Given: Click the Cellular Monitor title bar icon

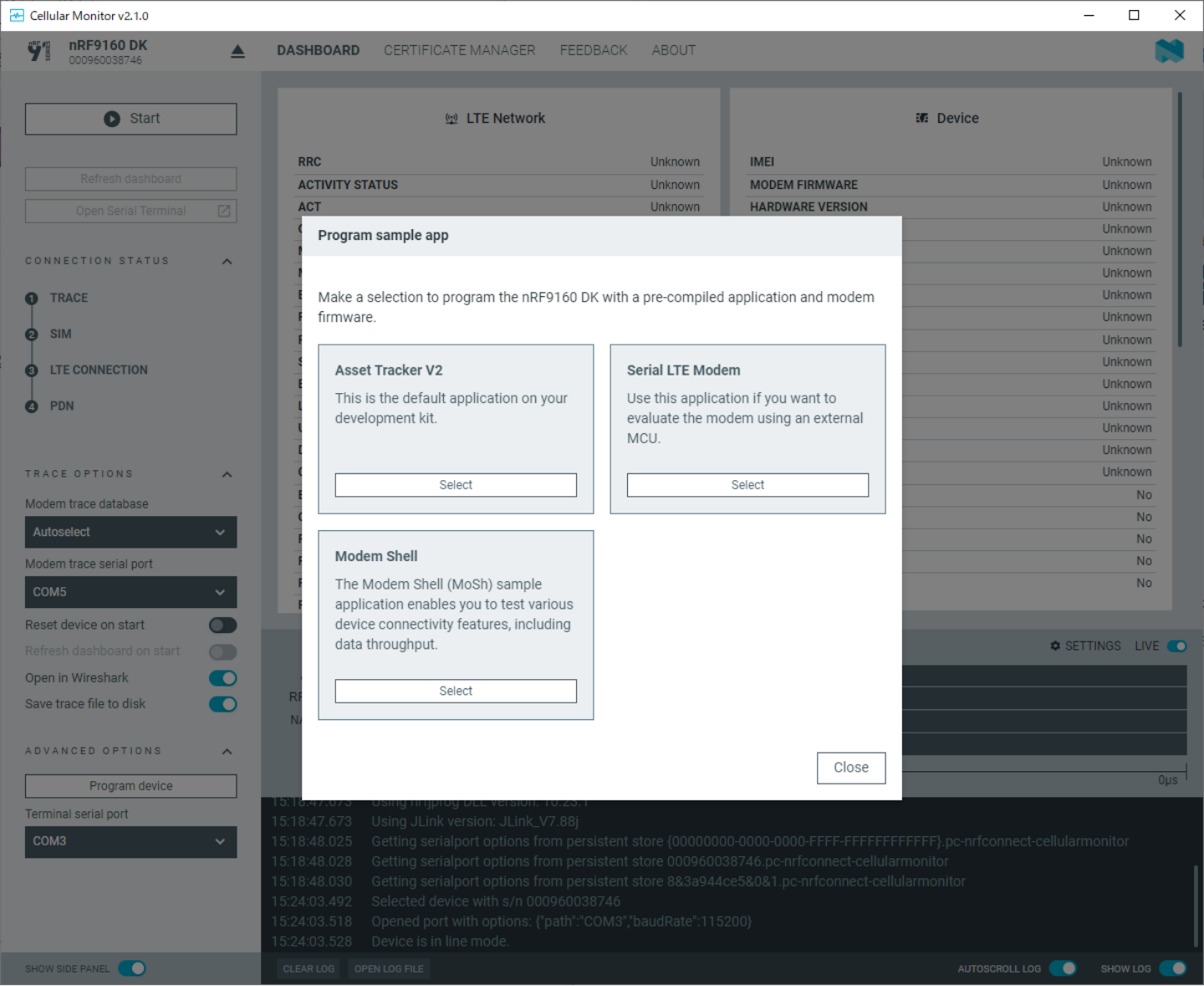Looking at the screenshot, I should coord(16,15).
